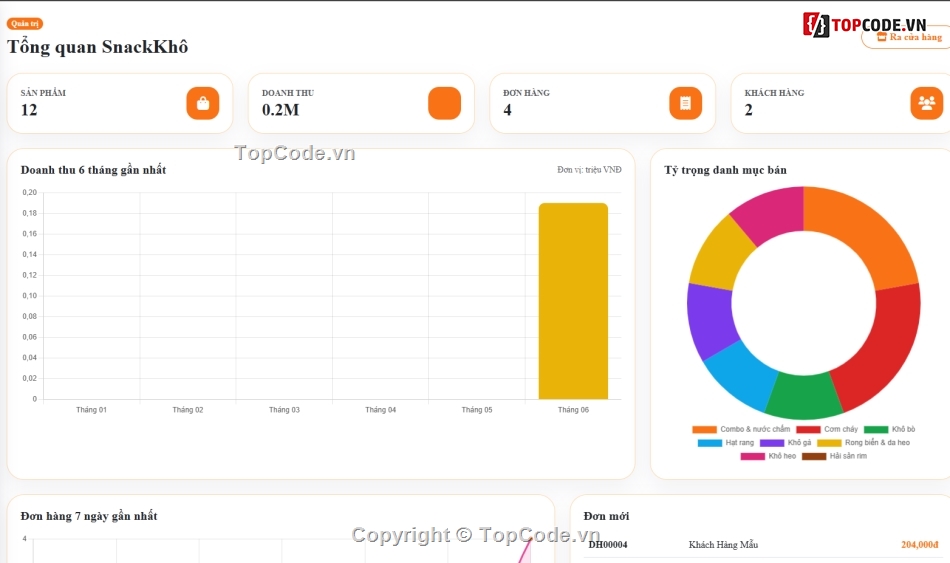Toggle Rong biển & da heo legend item
This screenshot has width=950, height=563.
[x=863, y=443]
